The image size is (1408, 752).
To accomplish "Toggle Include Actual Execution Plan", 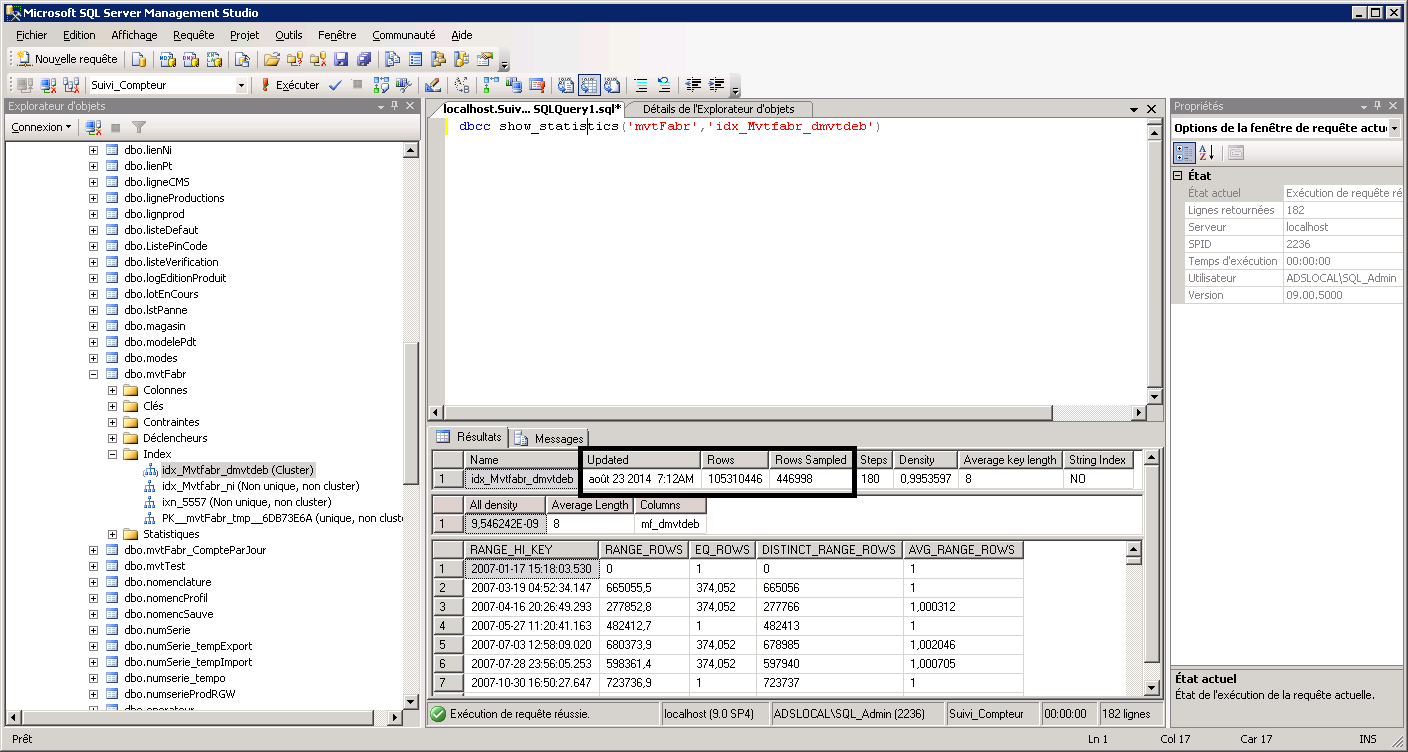I will click(491, 85).
